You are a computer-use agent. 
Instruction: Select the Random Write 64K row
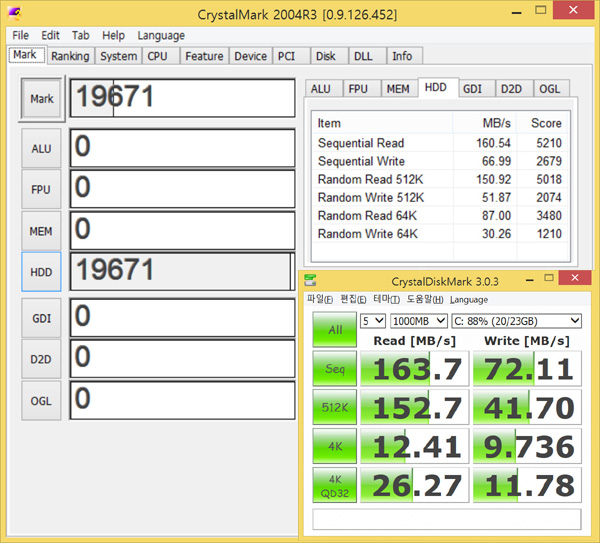[440, 233]
